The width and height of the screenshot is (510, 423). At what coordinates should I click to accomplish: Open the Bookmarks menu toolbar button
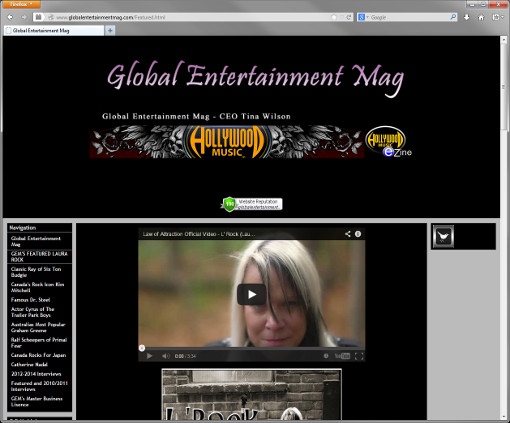497,17
